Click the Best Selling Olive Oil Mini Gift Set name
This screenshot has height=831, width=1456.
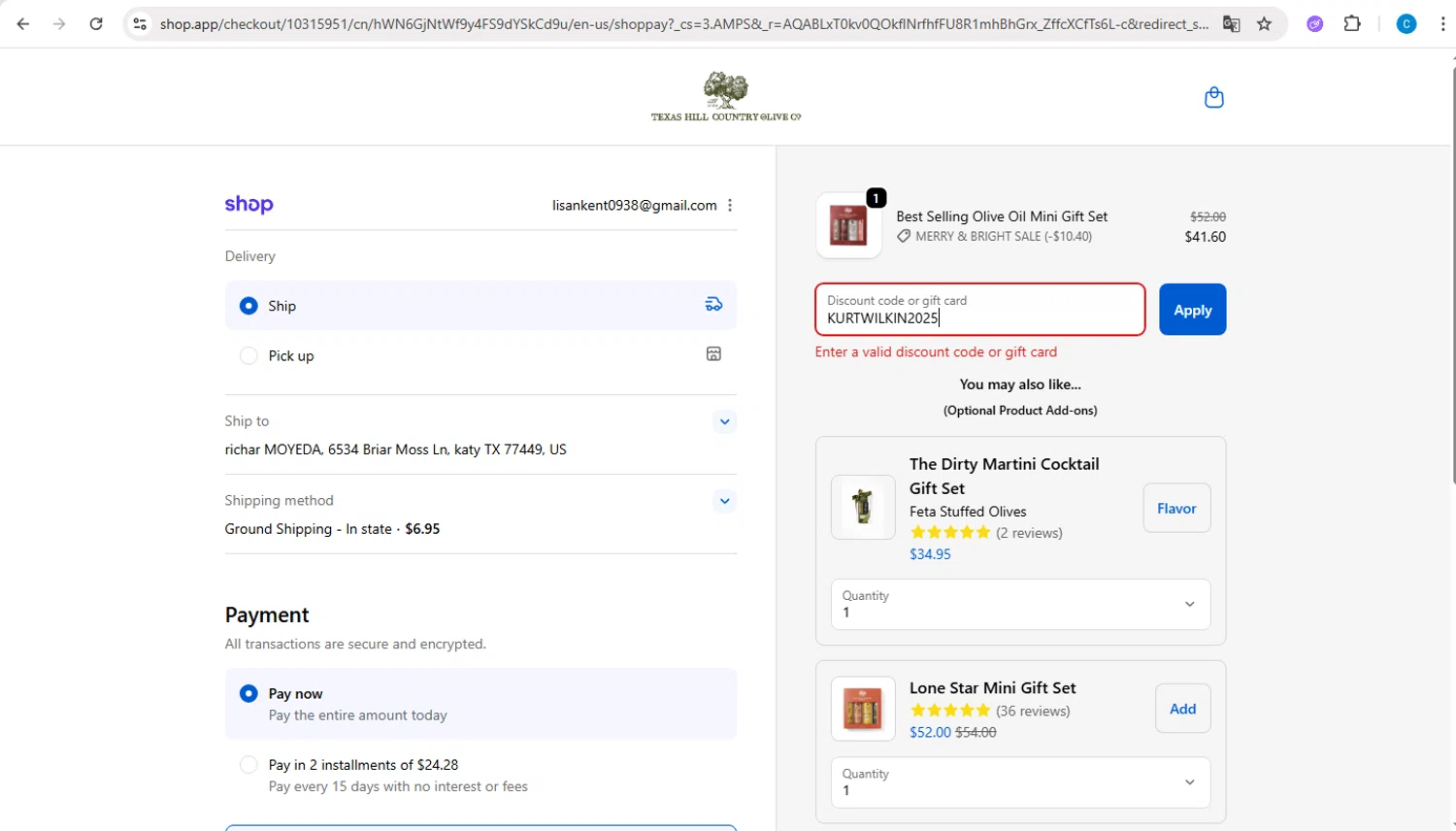tap(1002, 216)
